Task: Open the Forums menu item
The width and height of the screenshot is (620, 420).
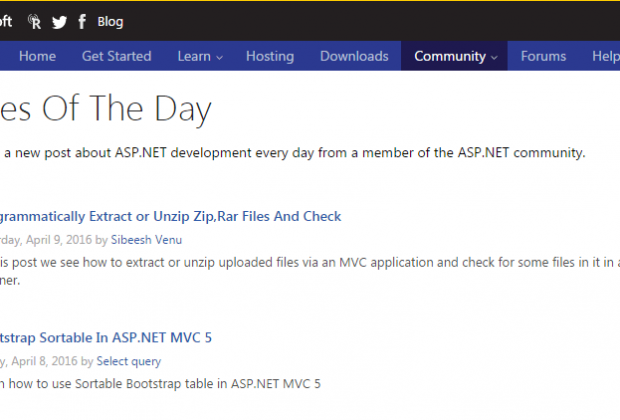Action: [x=543, y=56]
